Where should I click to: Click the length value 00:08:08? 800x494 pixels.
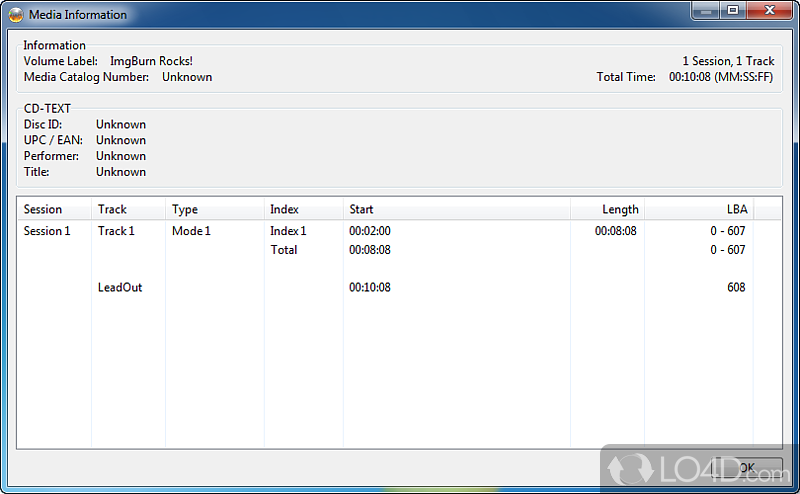coord(616,231)
